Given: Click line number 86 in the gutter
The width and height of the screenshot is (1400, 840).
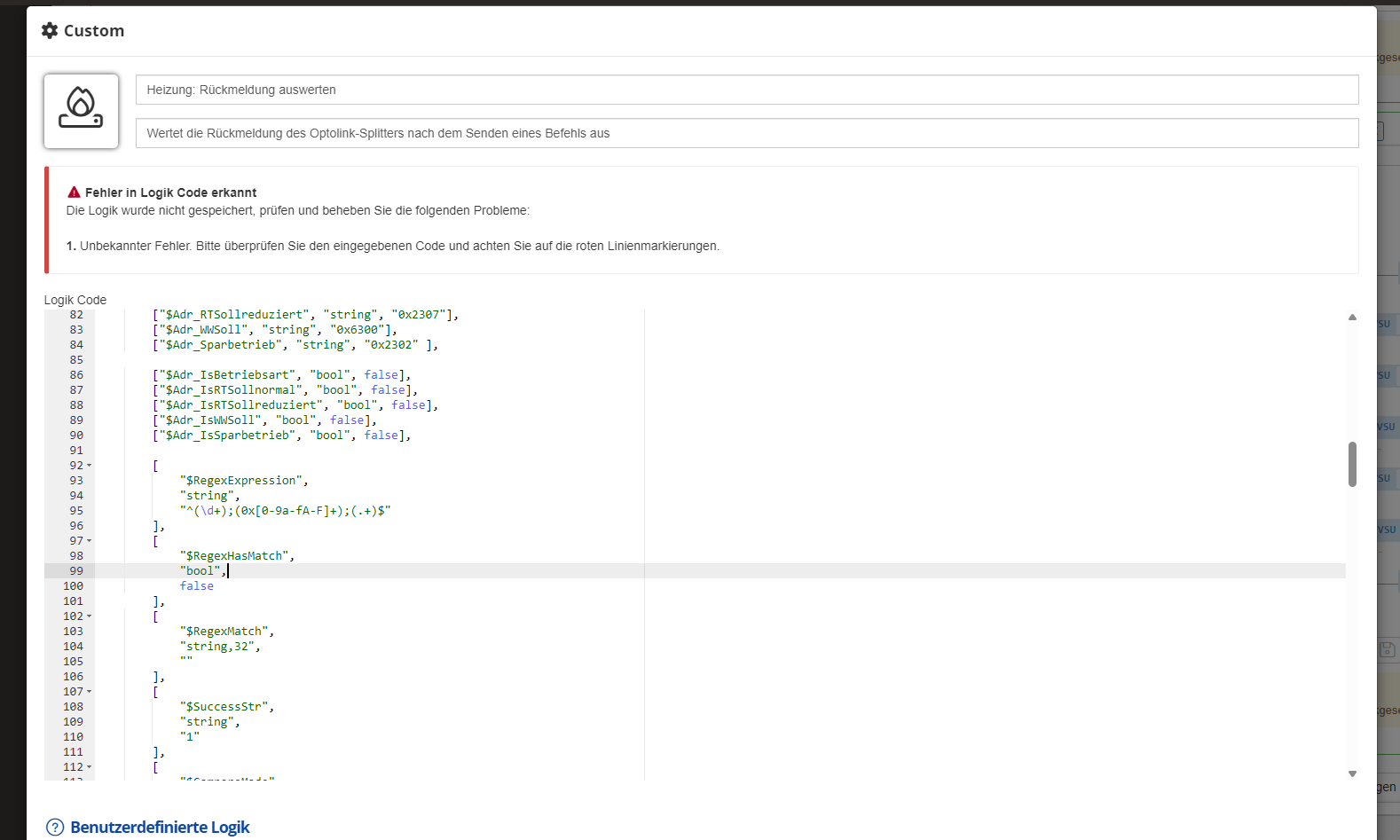Looking at the screenshot, I should click(76, 375).
